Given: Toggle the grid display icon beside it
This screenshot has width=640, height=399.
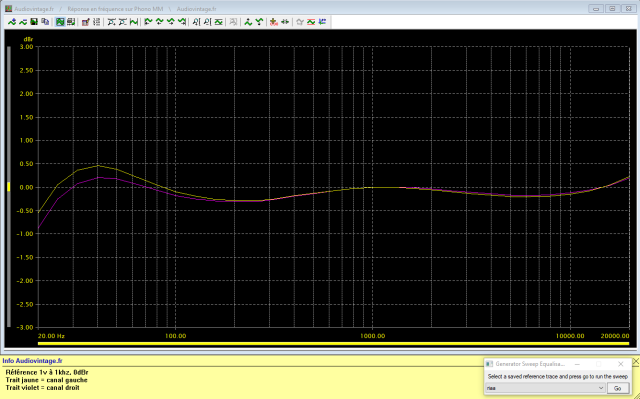Looking at the screenshot, I should (x=71, y=22).
